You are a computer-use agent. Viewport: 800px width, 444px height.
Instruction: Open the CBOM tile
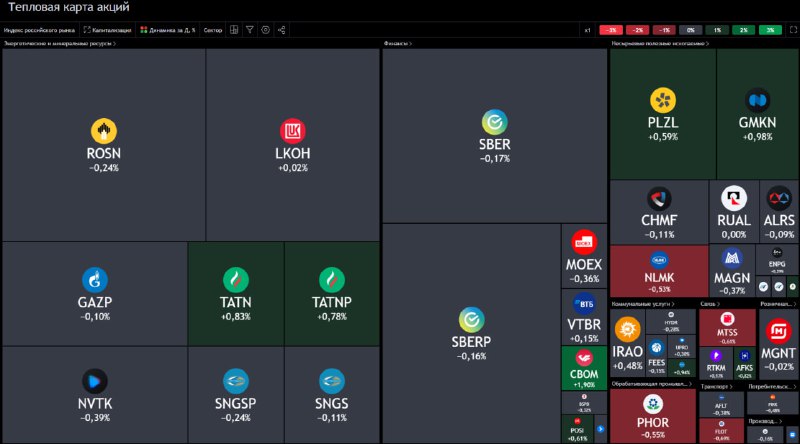click(584, 367)
